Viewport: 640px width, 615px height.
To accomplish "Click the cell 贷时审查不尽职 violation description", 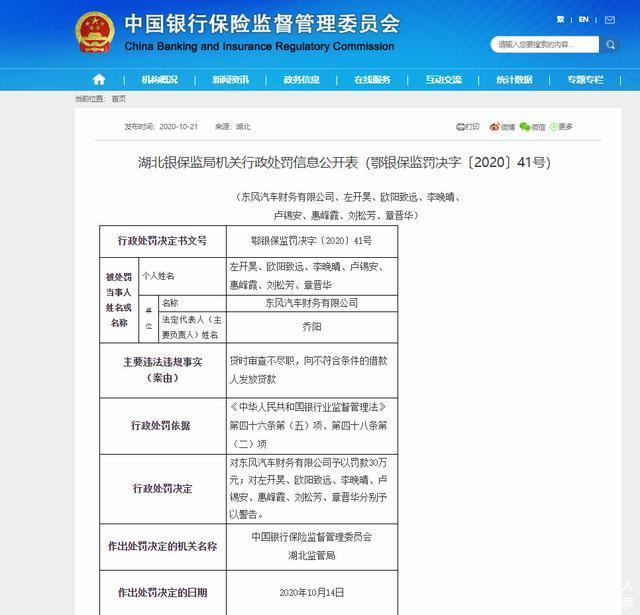I will click(312, 370).
